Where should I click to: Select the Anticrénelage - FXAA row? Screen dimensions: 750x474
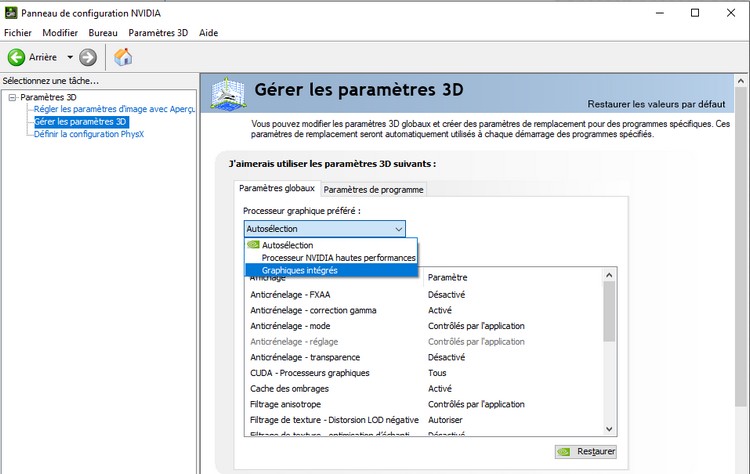424,295
